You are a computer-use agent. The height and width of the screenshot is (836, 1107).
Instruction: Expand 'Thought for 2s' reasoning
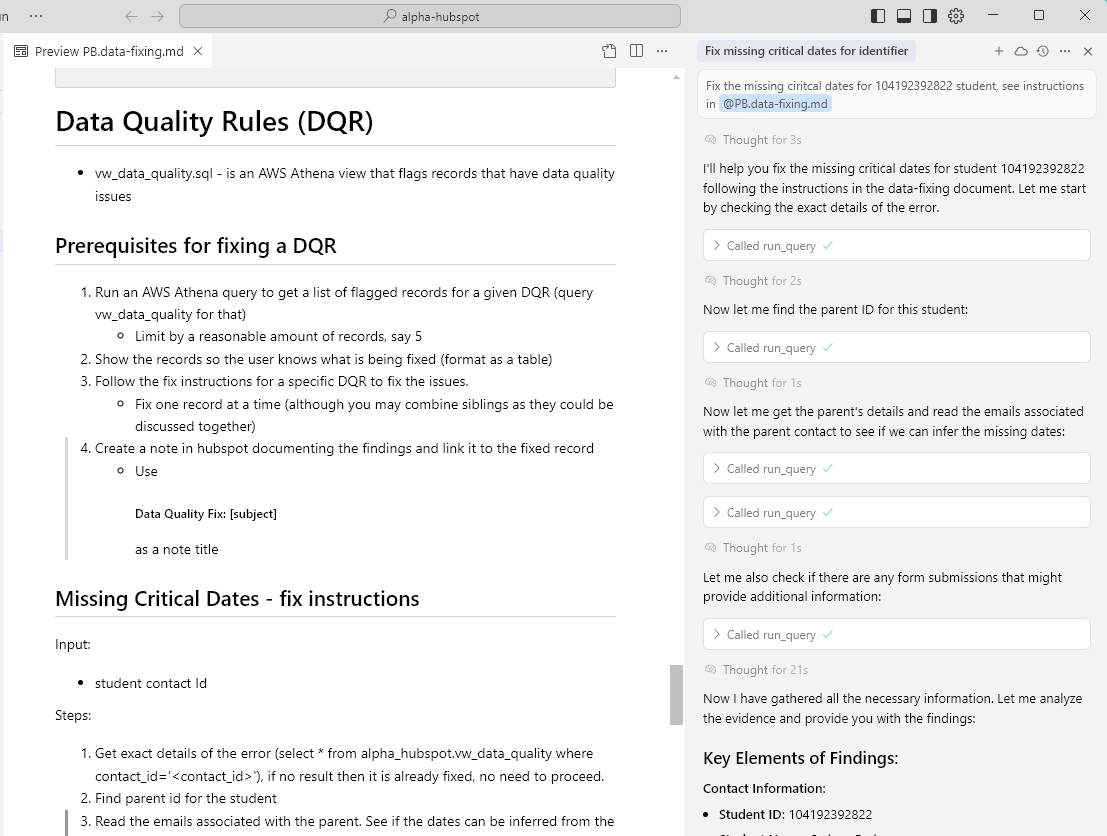(753, 281)
